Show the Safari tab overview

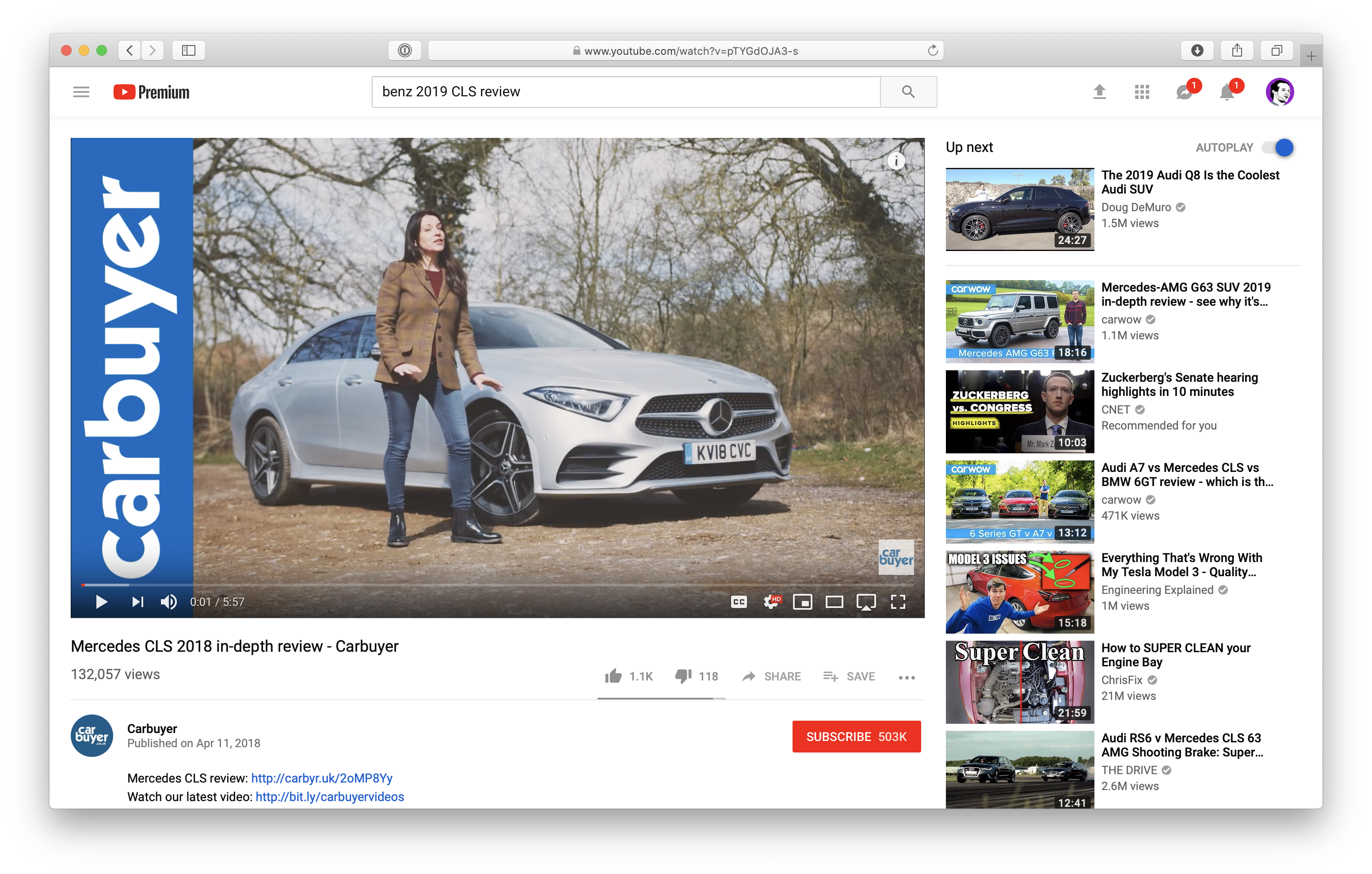click(x=1277, y=51)
